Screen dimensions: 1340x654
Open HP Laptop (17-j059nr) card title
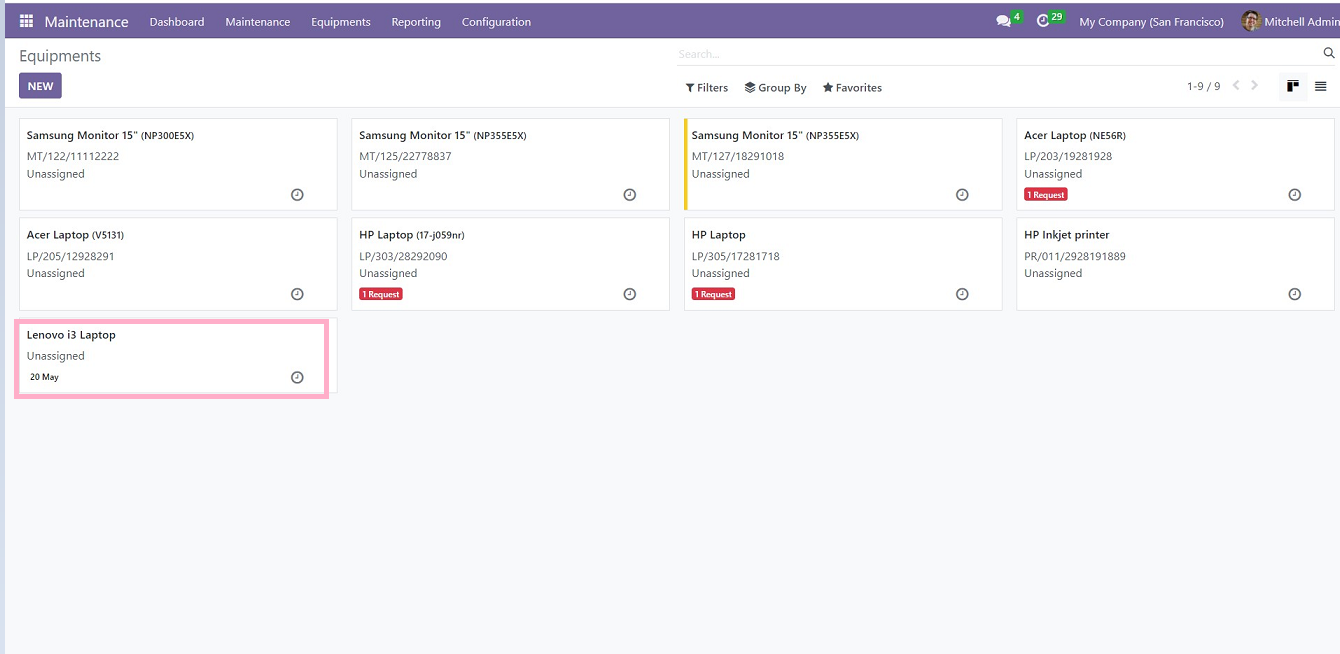coord(412,235)
